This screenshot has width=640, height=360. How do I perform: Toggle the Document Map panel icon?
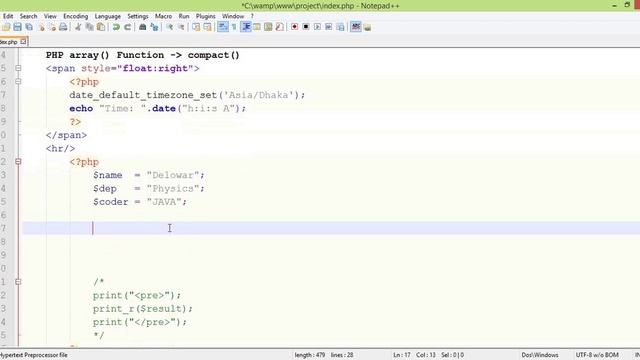(268, 27)
